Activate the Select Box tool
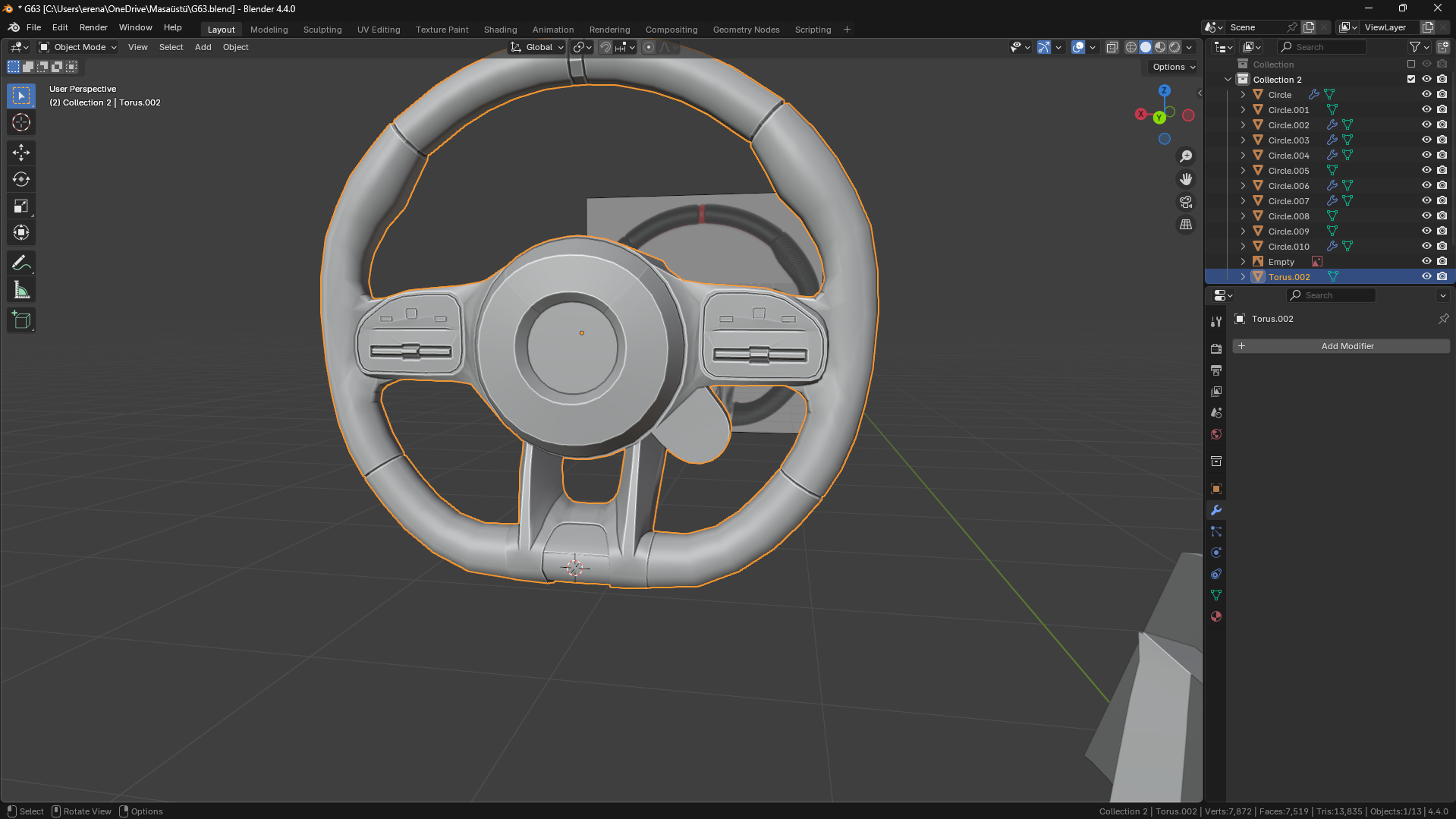 click(x=21, y=96)
